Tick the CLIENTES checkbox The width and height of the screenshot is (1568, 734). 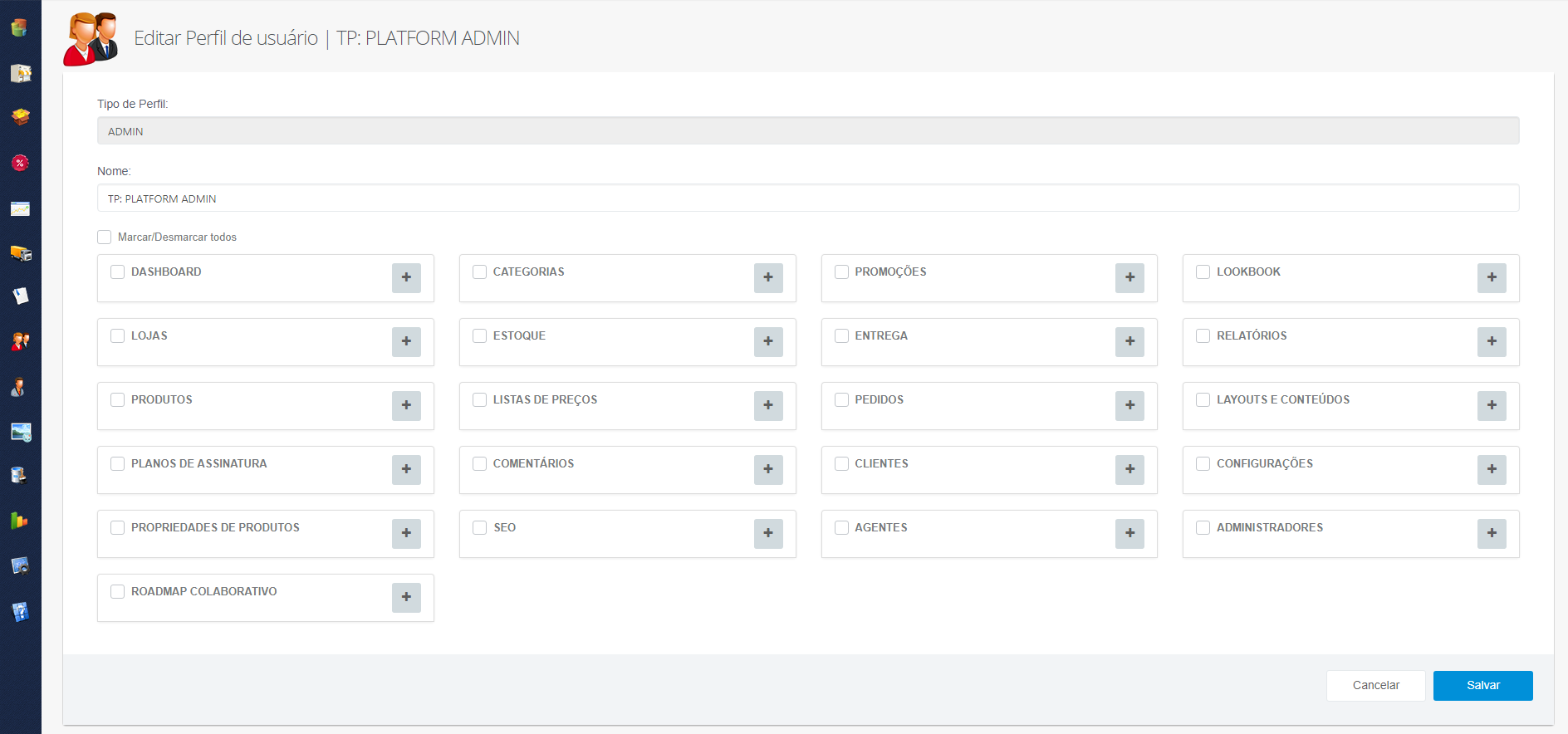coord(842,464)
